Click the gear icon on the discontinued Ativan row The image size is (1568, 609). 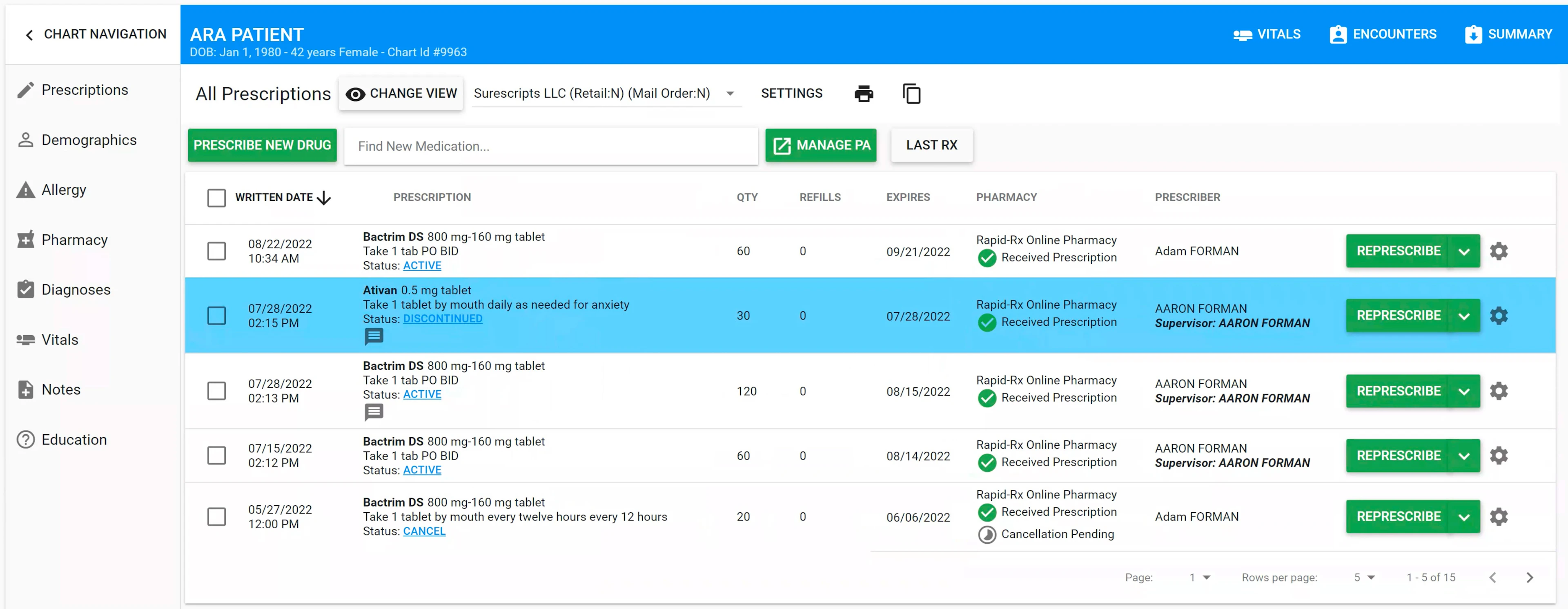(x=1499, y=315)
